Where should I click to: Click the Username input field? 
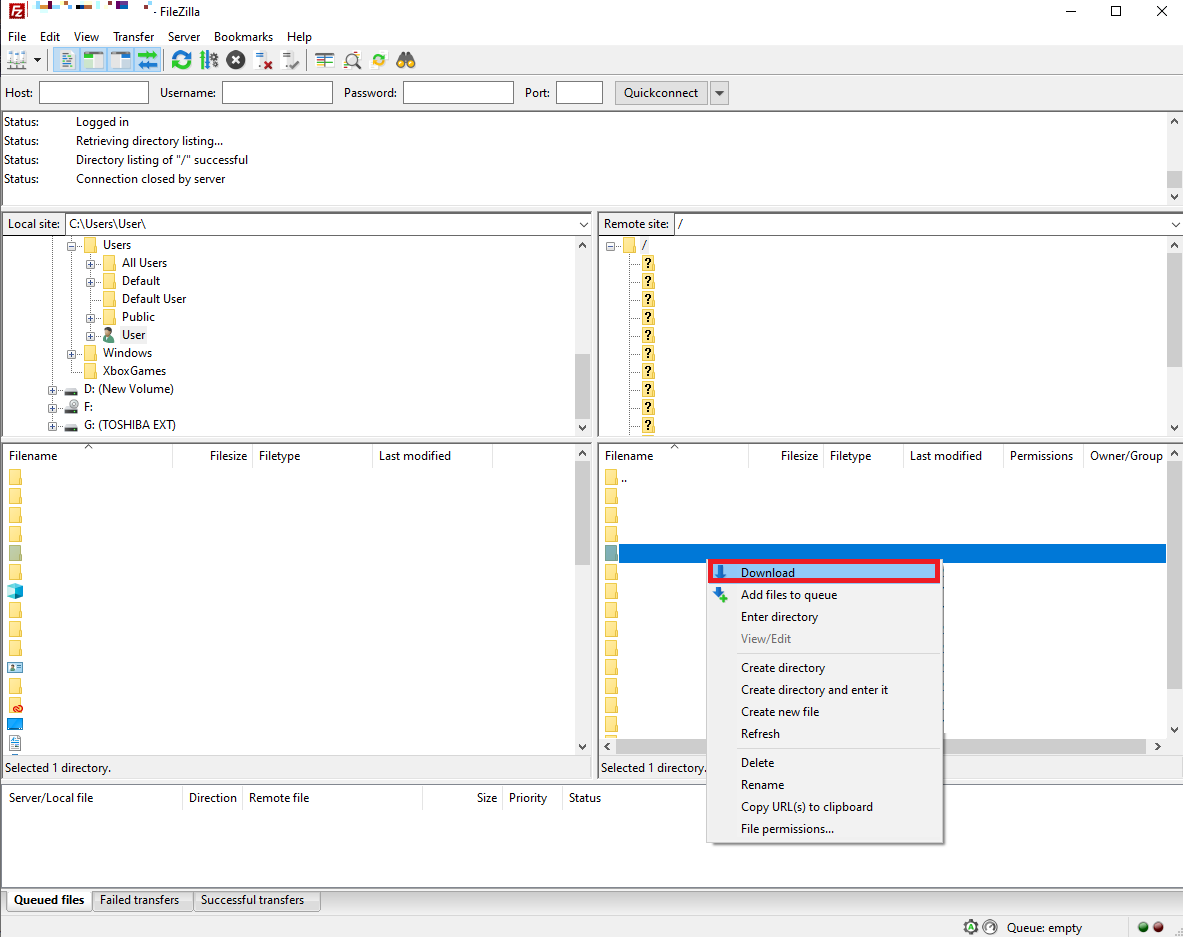tap(278, 93)
